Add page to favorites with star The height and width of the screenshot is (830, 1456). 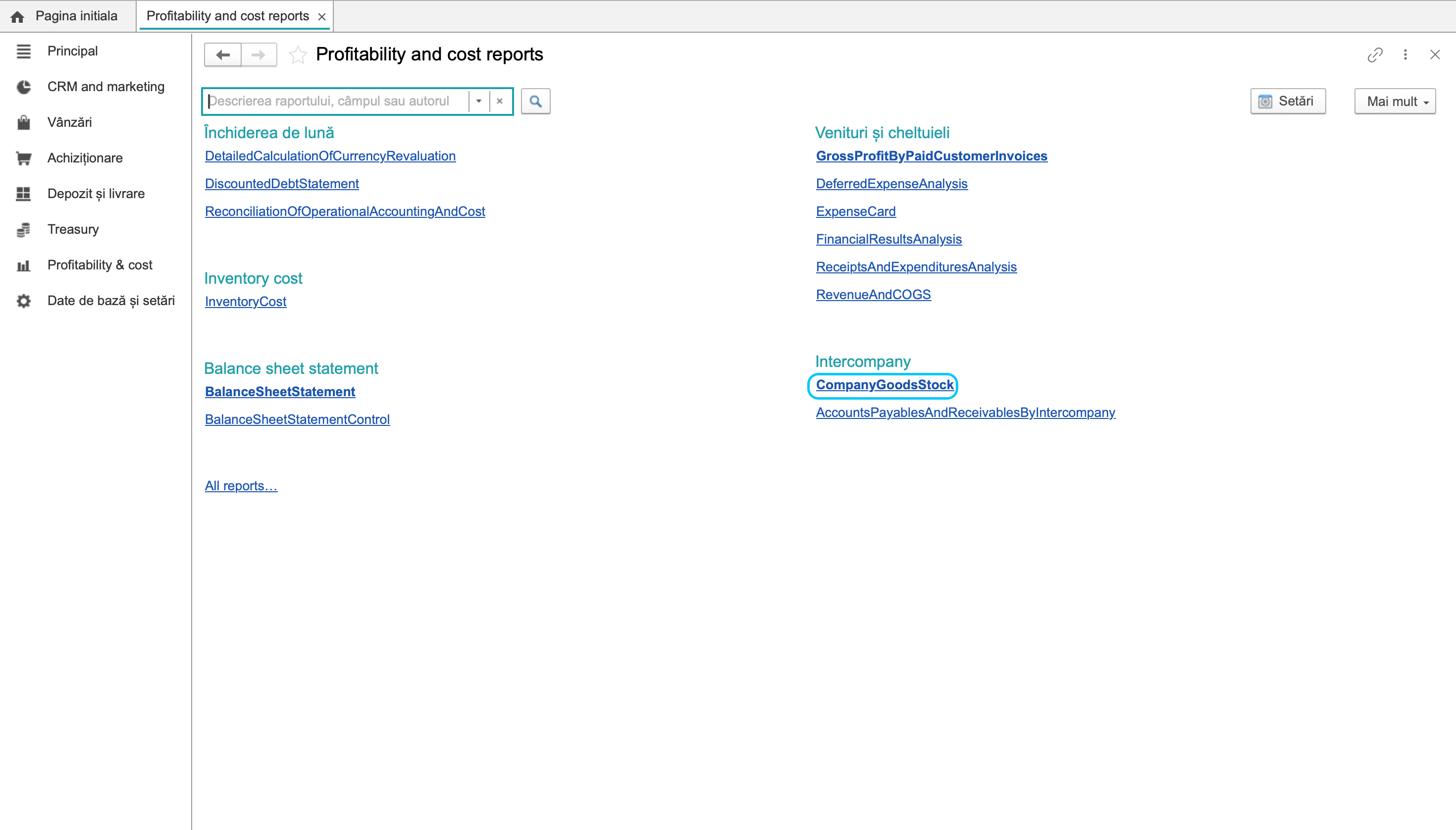(x=298, y=55)
